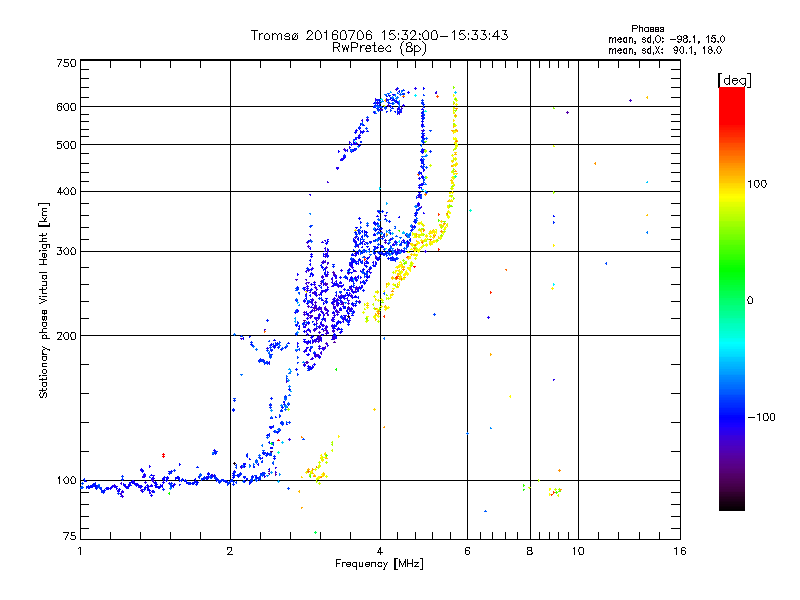Viewport: 800px width, 600px height.
Task: Click the x-axis tick label "2"
Action: (230, 551)
